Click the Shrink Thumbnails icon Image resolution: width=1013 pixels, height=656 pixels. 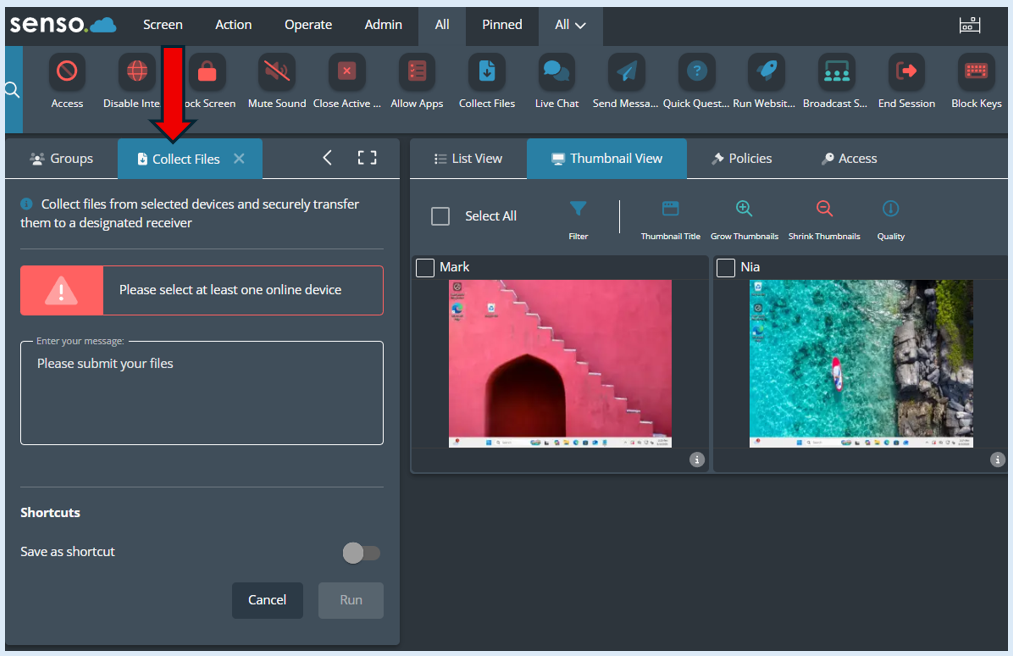coord(824,208)
